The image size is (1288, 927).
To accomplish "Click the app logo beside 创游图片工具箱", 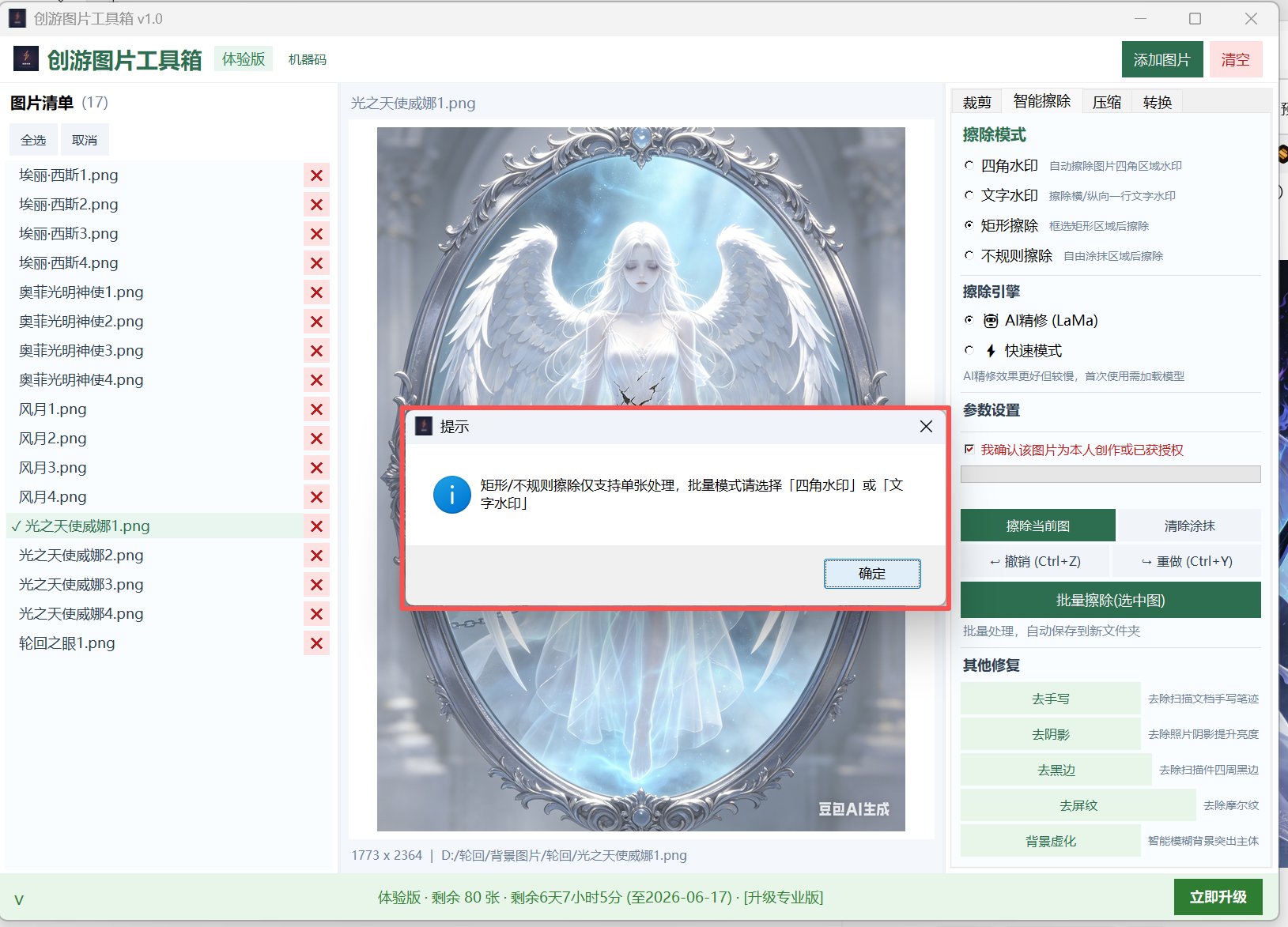I will pyautogui.click(x=26, y=58).
